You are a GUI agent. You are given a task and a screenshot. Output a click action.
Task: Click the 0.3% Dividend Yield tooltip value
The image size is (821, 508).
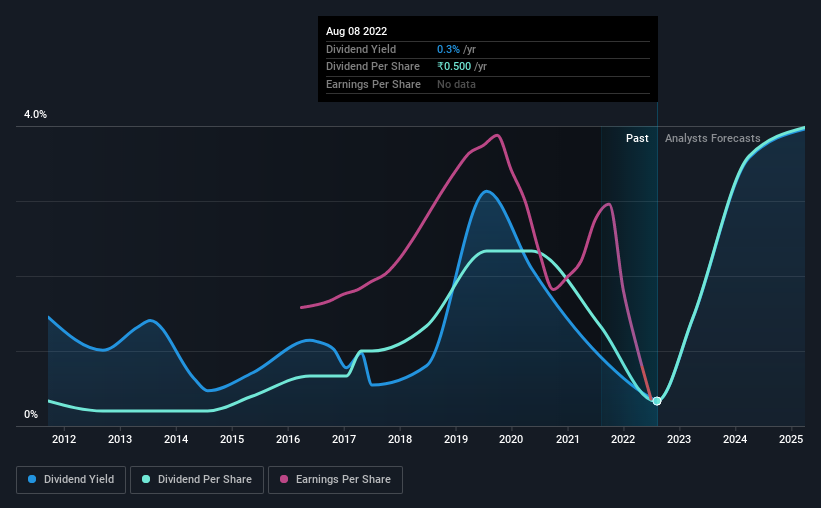click(x=448, y=49)
